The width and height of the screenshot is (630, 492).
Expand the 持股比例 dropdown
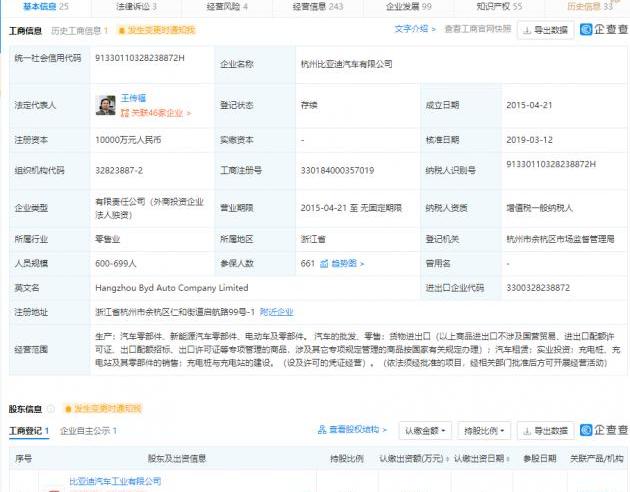(484, 431)
